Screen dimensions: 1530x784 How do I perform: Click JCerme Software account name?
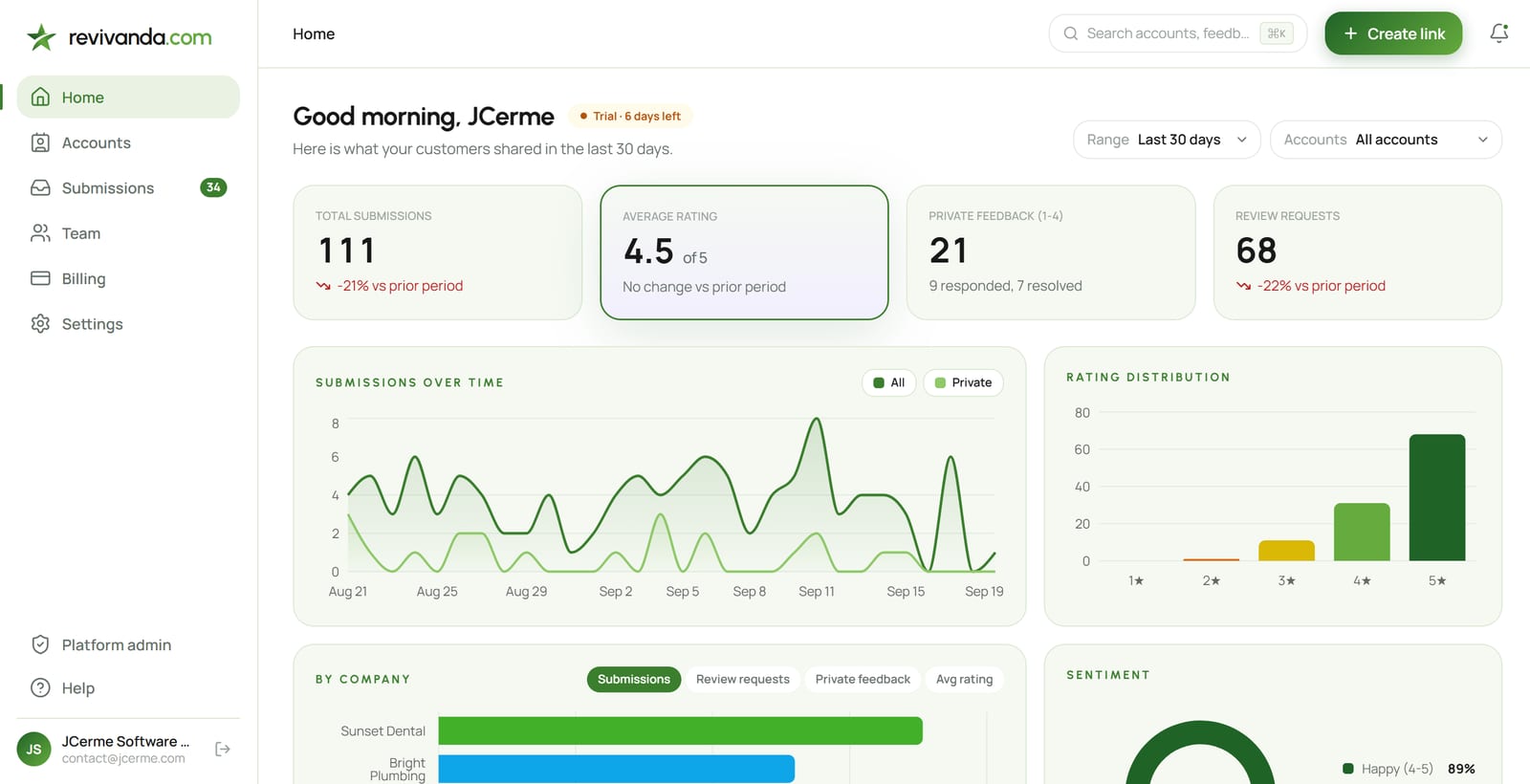pyautogui.click(x=125, y=741)
